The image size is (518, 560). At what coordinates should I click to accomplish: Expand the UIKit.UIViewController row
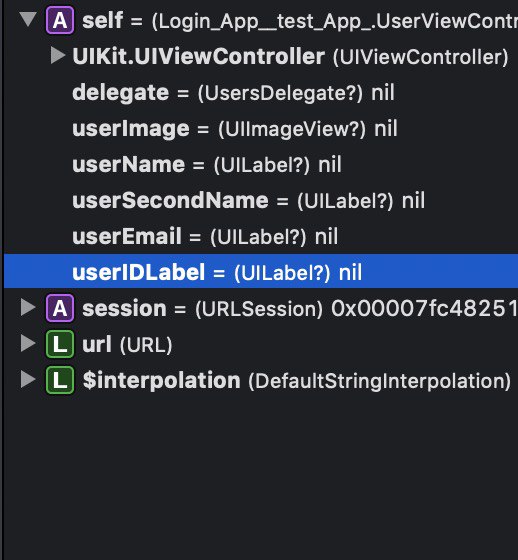pos(58,56)
